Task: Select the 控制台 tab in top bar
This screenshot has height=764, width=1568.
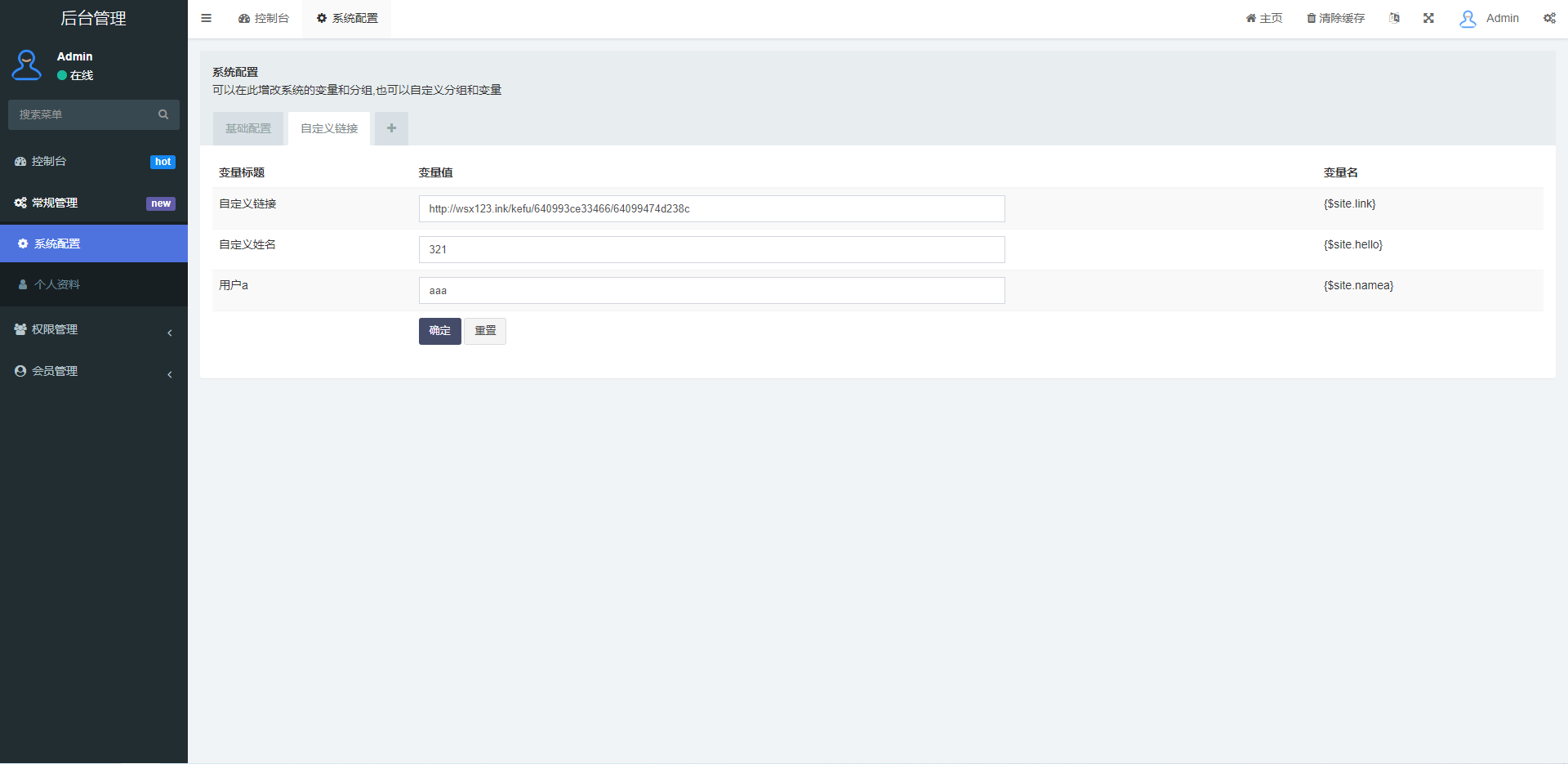Action: [264, 18]
